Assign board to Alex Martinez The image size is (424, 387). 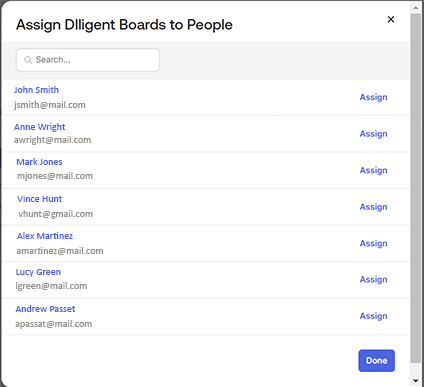(x=373, y=244)
